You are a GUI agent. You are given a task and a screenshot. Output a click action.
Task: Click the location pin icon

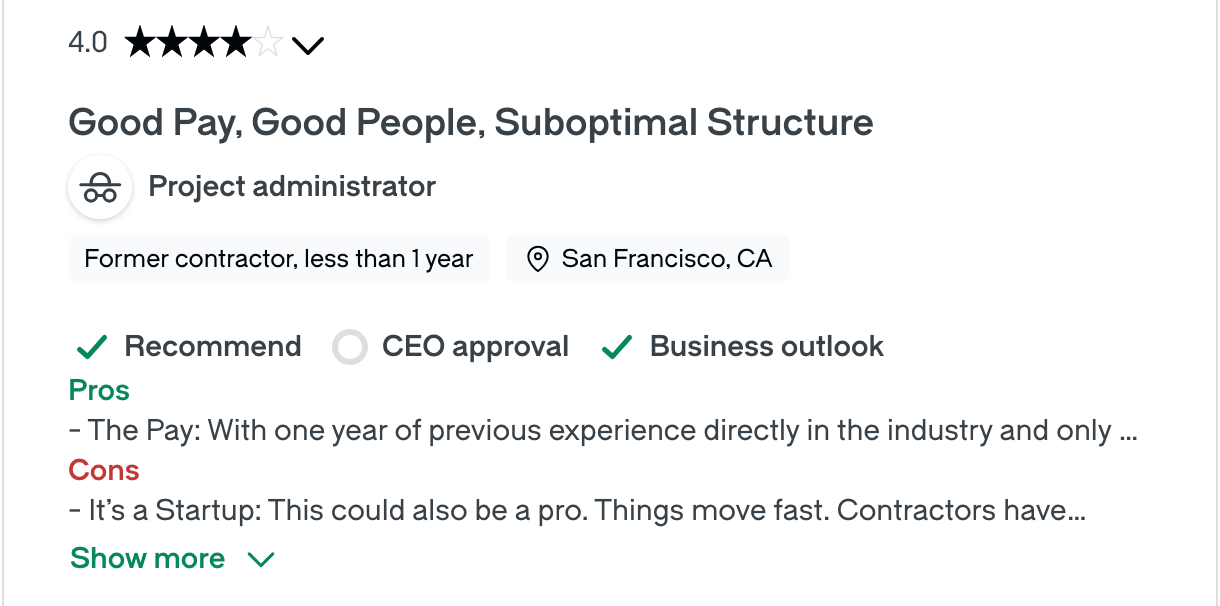[x=538, y=260]
